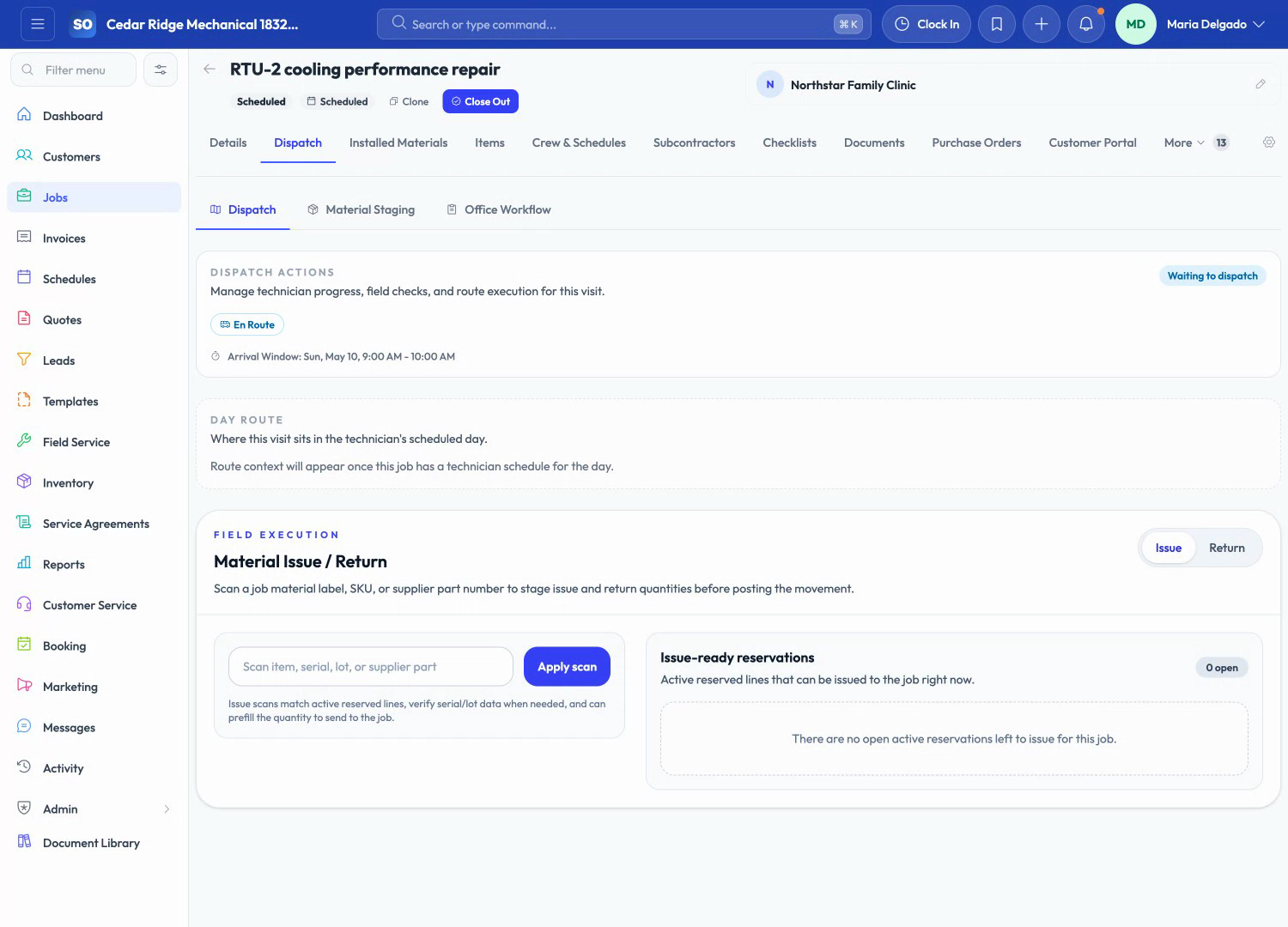
Task: Click the 0 open badge
Action: click(x=1221, y=667)
